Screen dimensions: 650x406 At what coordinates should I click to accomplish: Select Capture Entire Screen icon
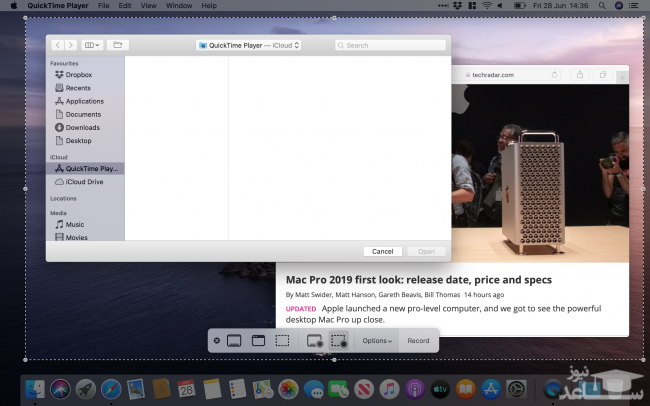tap(234, 341)
